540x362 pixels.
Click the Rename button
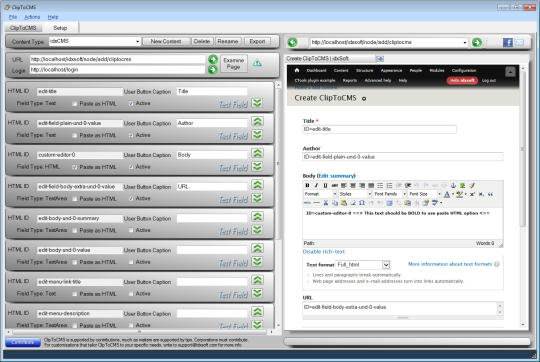click(x=227, y=41)
